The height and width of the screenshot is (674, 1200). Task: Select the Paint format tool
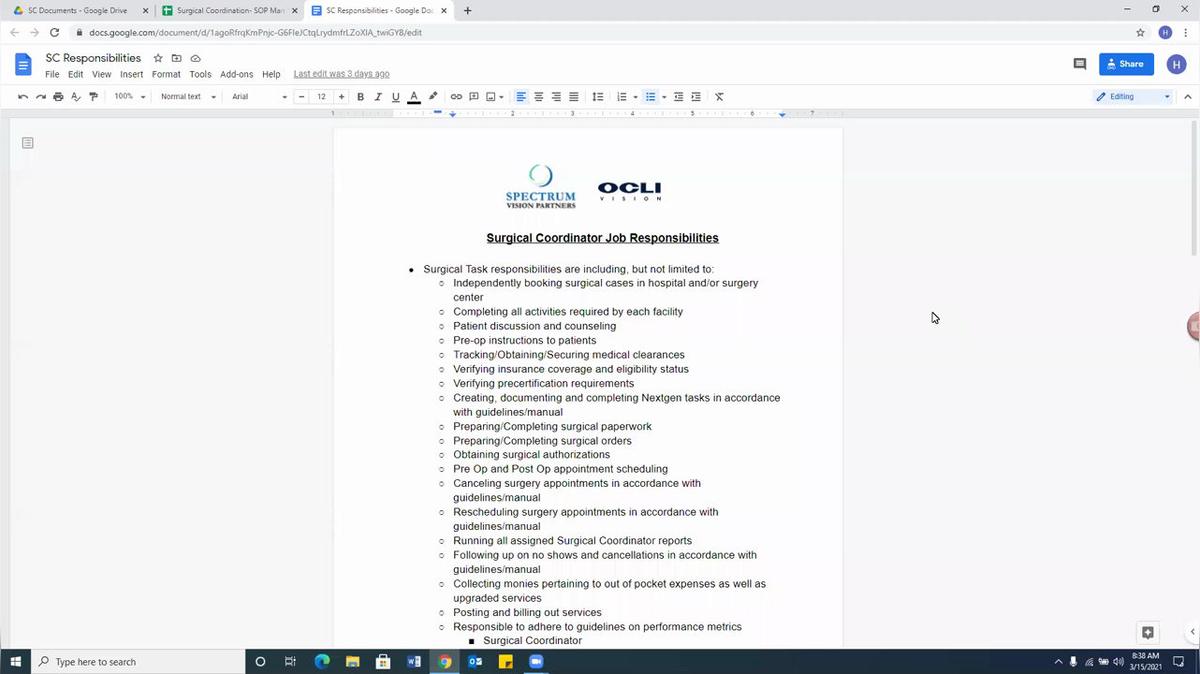[94, 96]
